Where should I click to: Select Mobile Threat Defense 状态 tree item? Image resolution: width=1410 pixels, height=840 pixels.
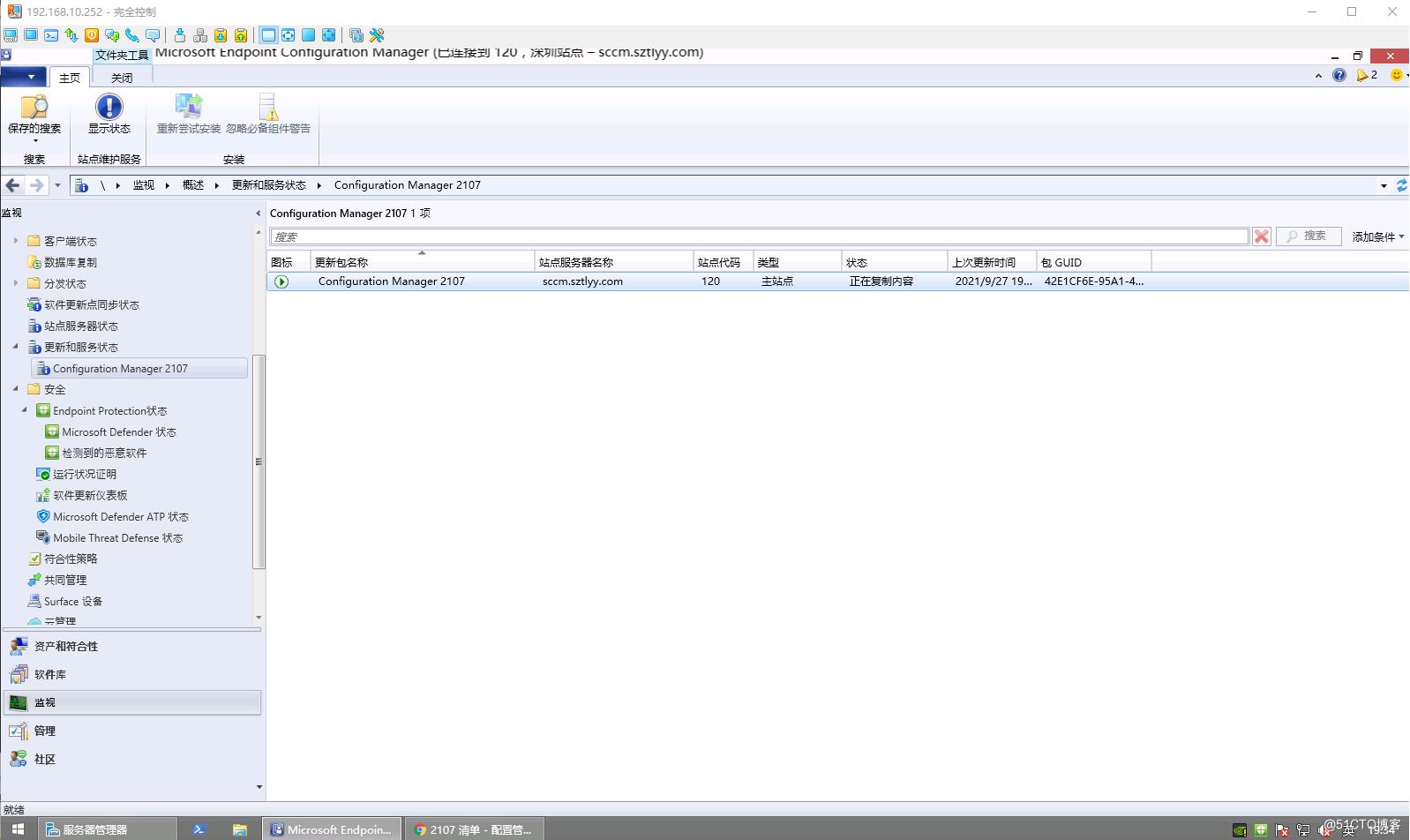(x=117, y=538)
